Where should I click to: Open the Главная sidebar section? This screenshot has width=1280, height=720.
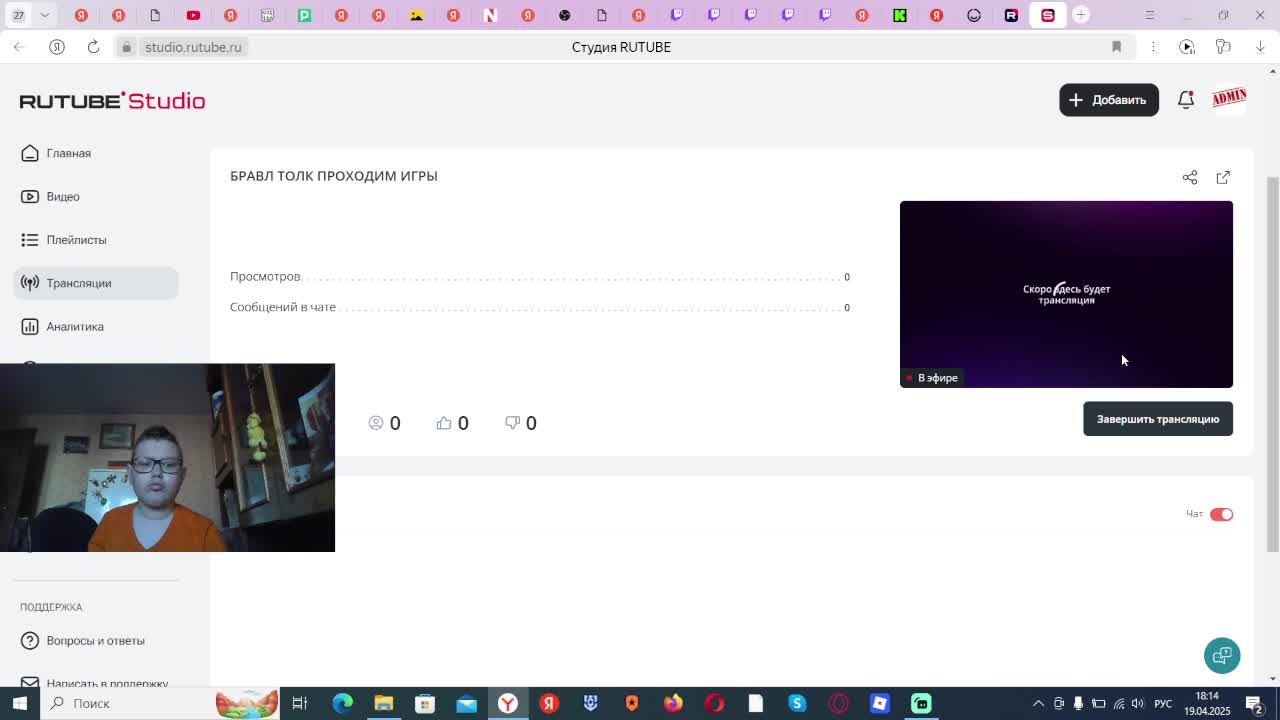click(x=56, y=153)
